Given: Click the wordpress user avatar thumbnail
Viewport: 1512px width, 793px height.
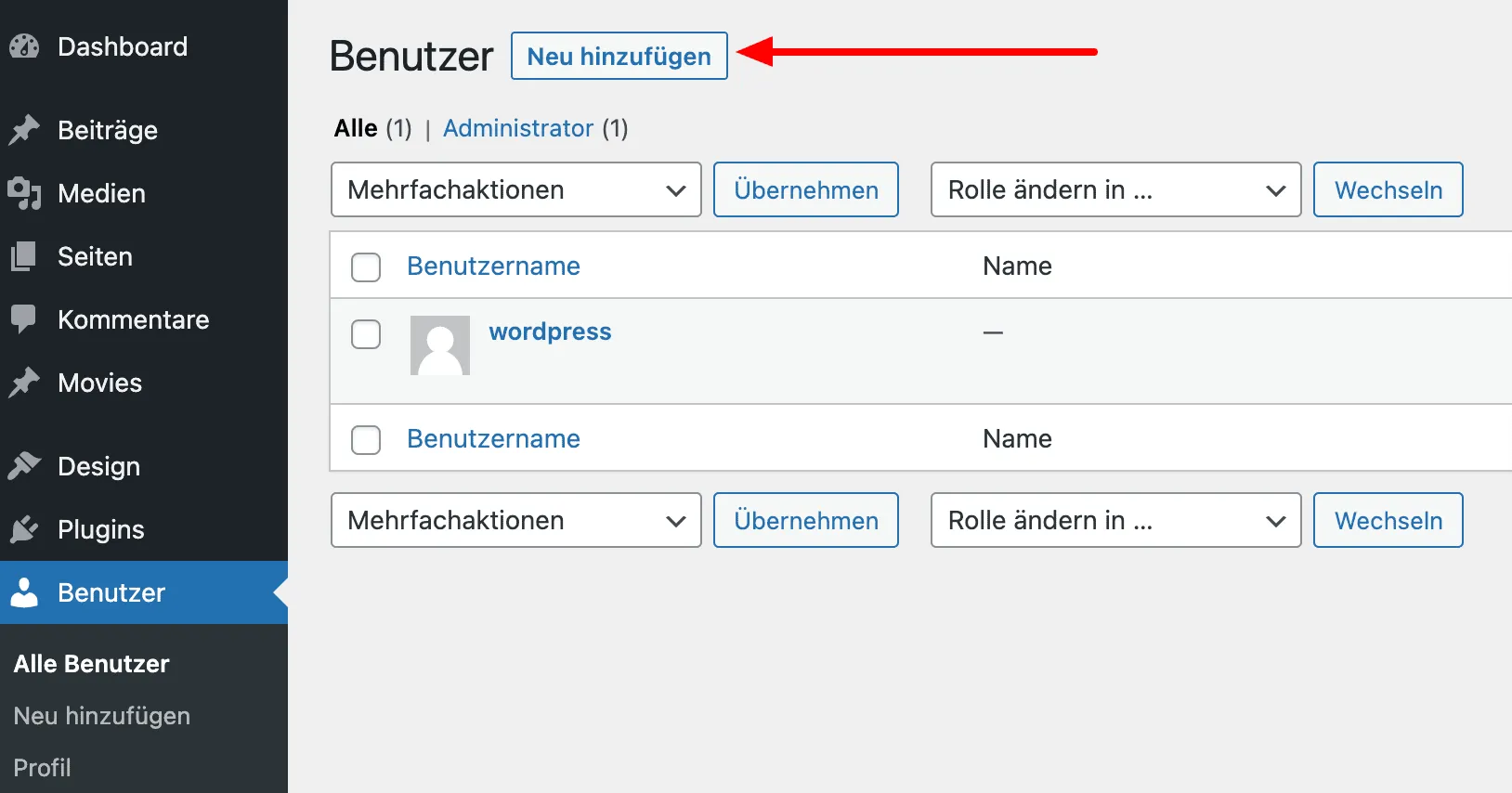Looking at the screenshot, I should click(439, 344).
